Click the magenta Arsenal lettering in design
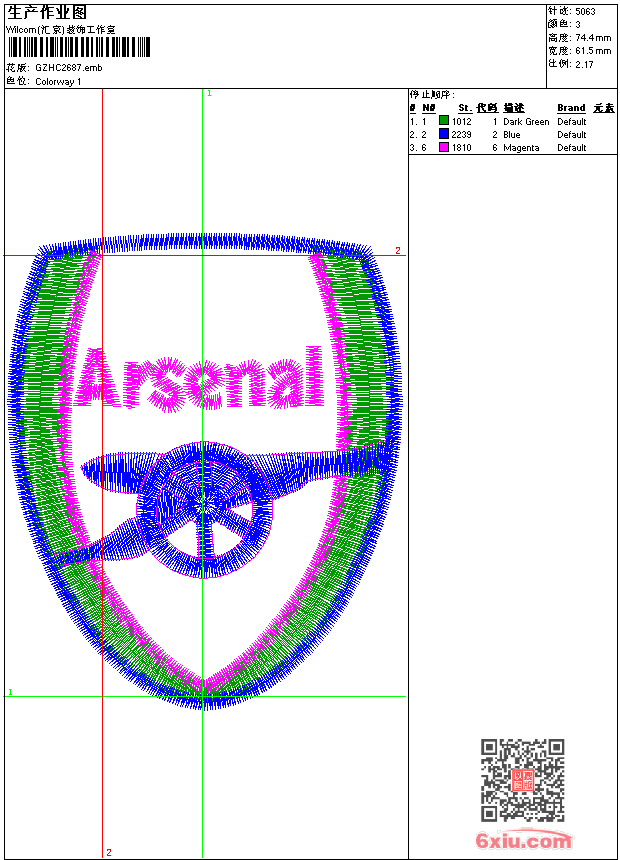Image resolution: width=620 pixels, height=860 pixels. [199, 378]
